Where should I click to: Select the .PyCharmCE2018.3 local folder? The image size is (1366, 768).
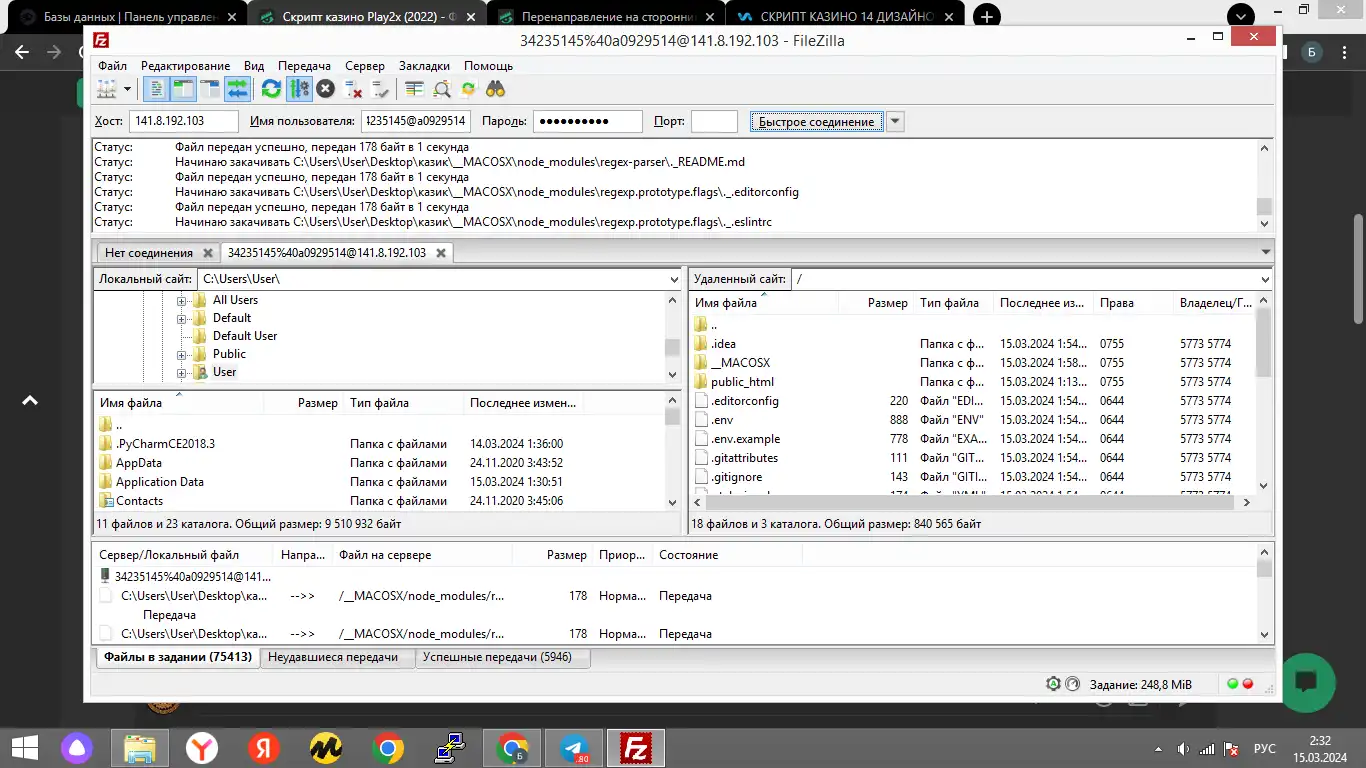165,444
